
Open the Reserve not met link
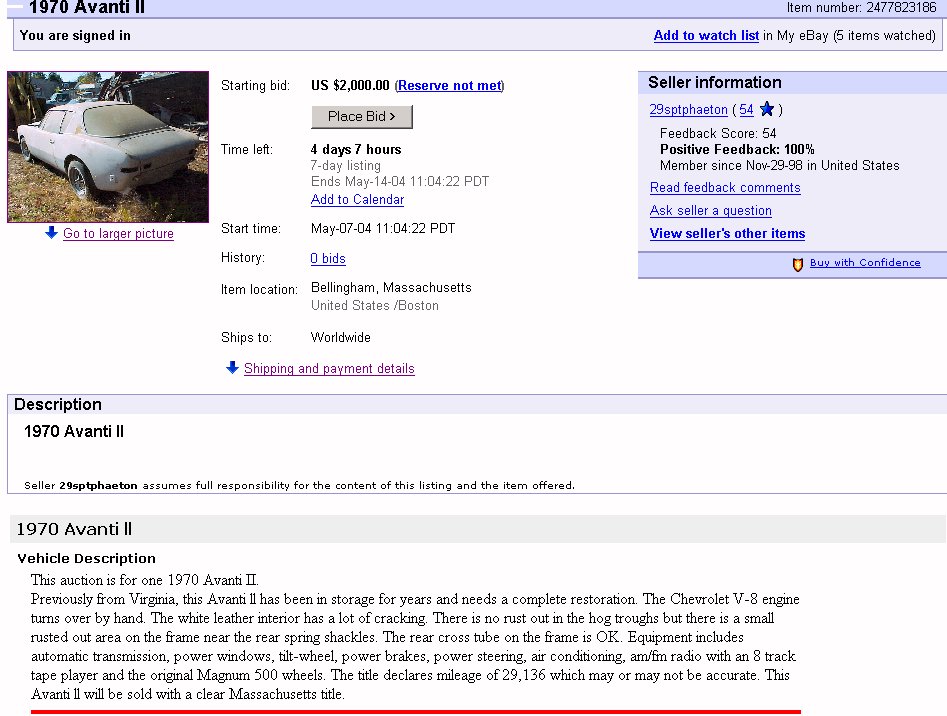[x=449, y=86]
